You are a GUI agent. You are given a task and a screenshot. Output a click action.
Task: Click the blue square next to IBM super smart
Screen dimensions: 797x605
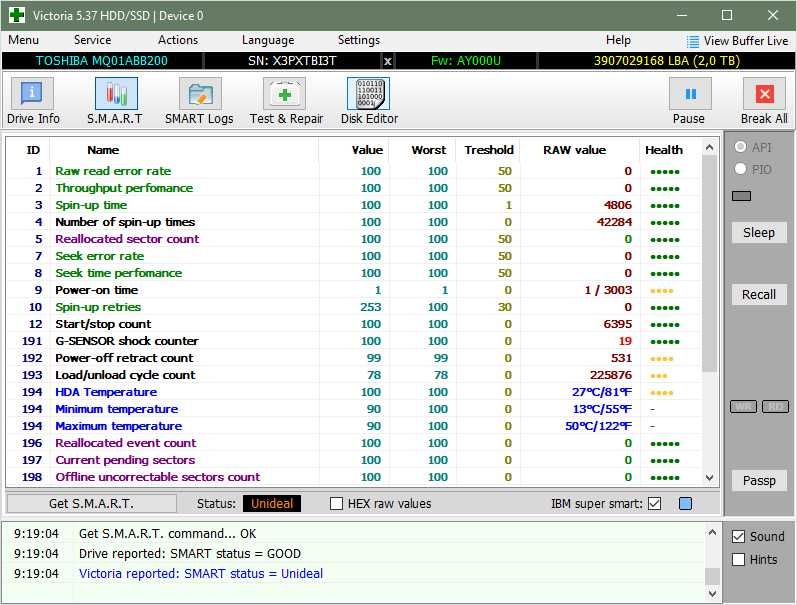click(x=685, y=504)
